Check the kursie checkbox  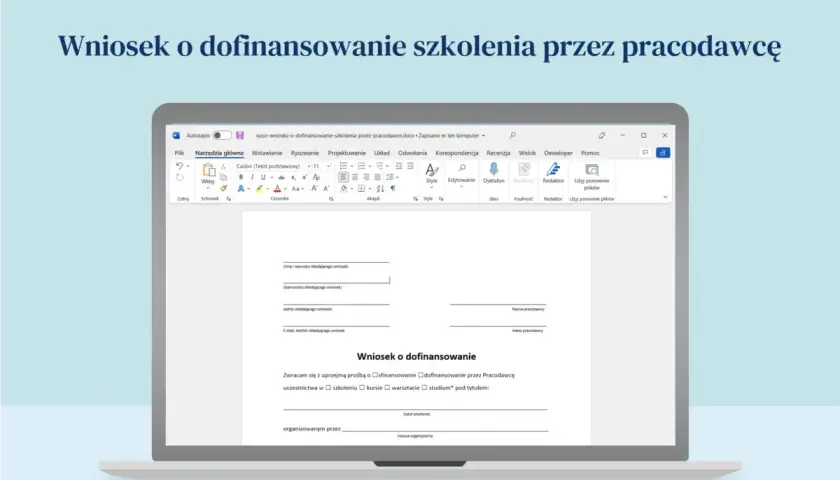tap(362, 387)
